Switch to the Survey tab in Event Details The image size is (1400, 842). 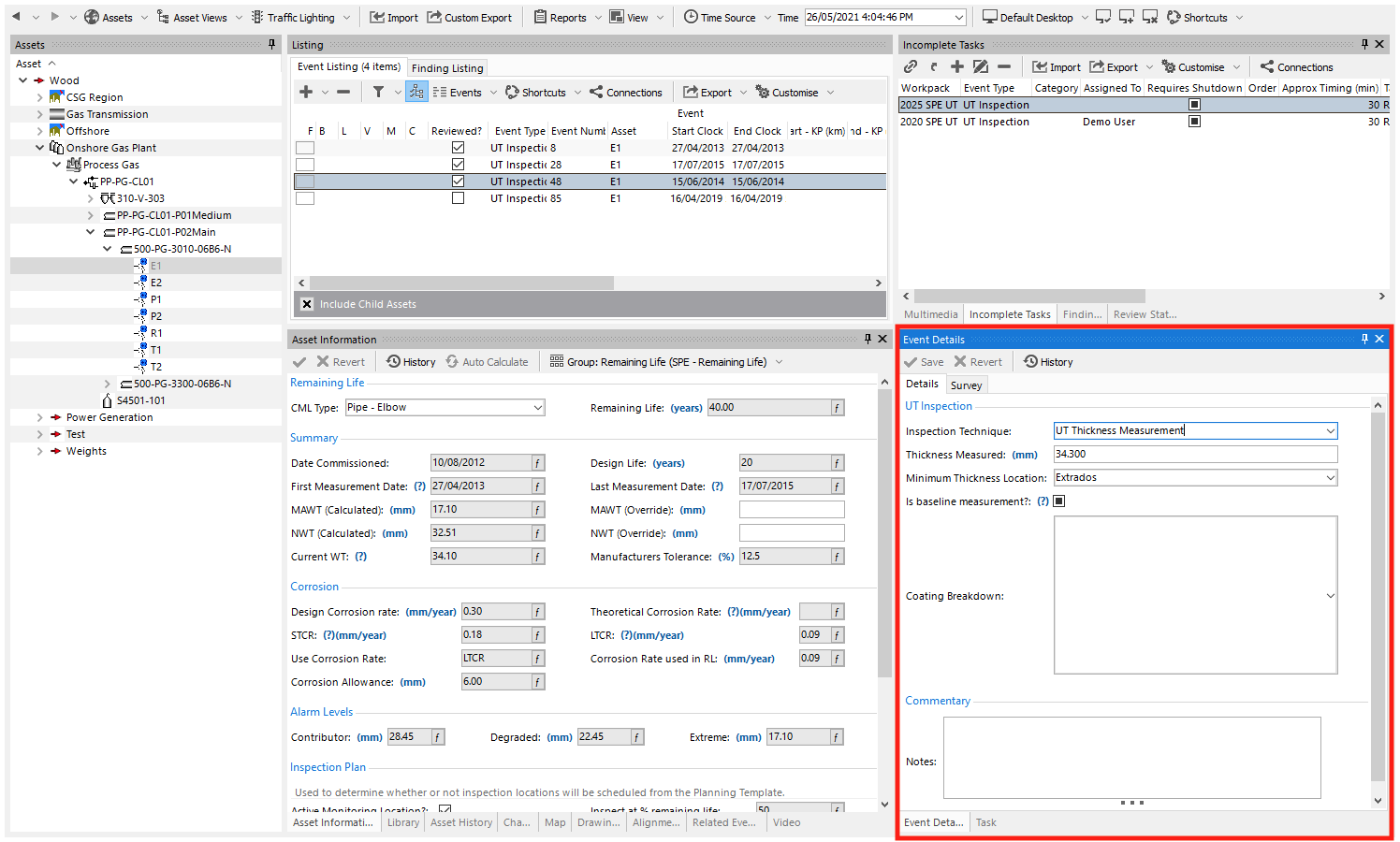[966, 385]
